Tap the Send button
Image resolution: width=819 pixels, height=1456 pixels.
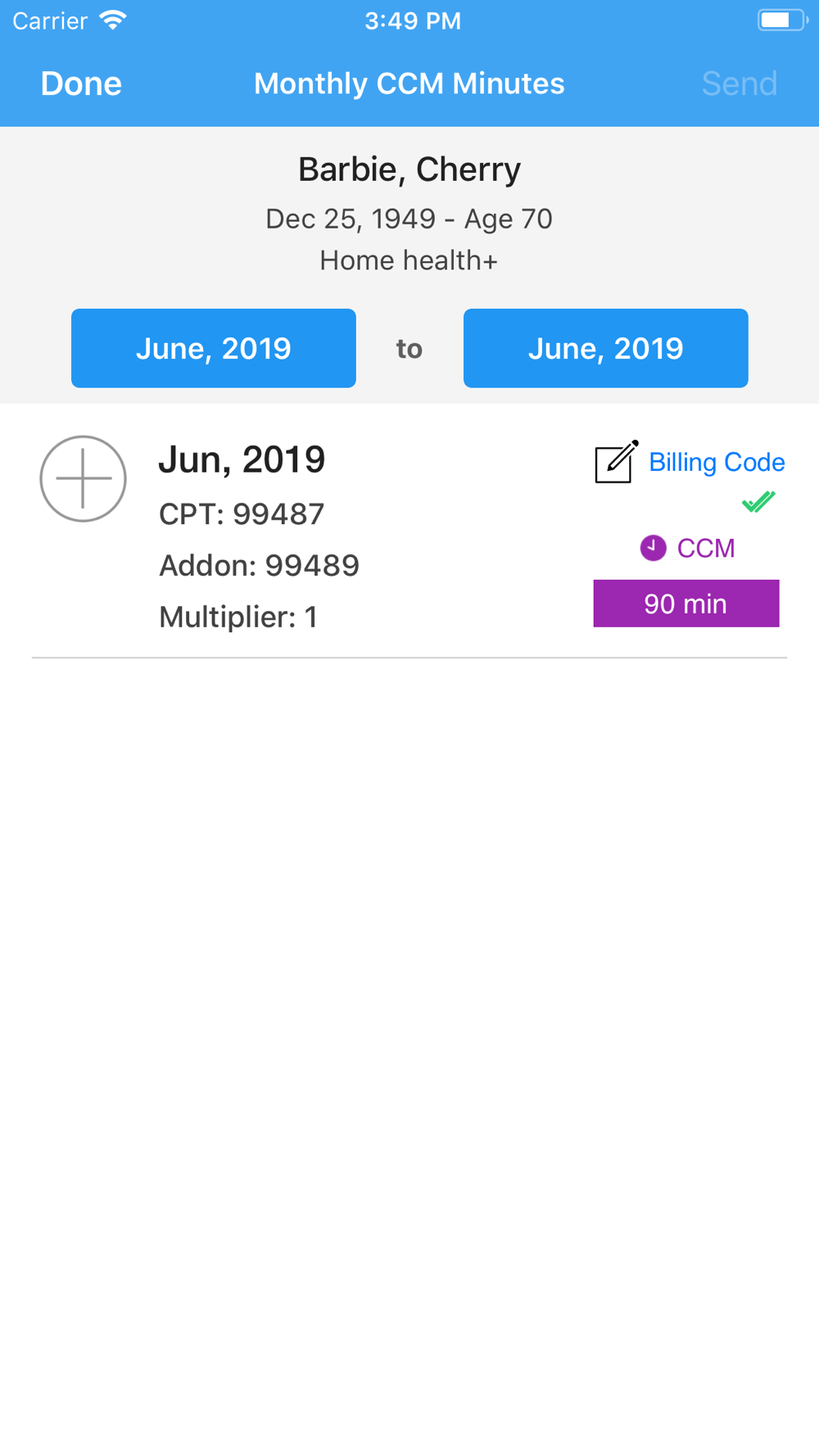tap(740, 84)
